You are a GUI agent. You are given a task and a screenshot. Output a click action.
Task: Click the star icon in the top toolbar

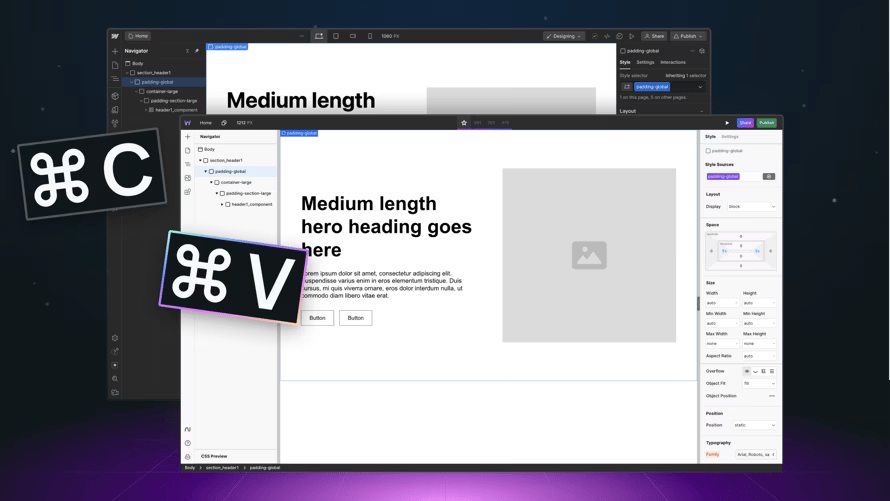464,123
